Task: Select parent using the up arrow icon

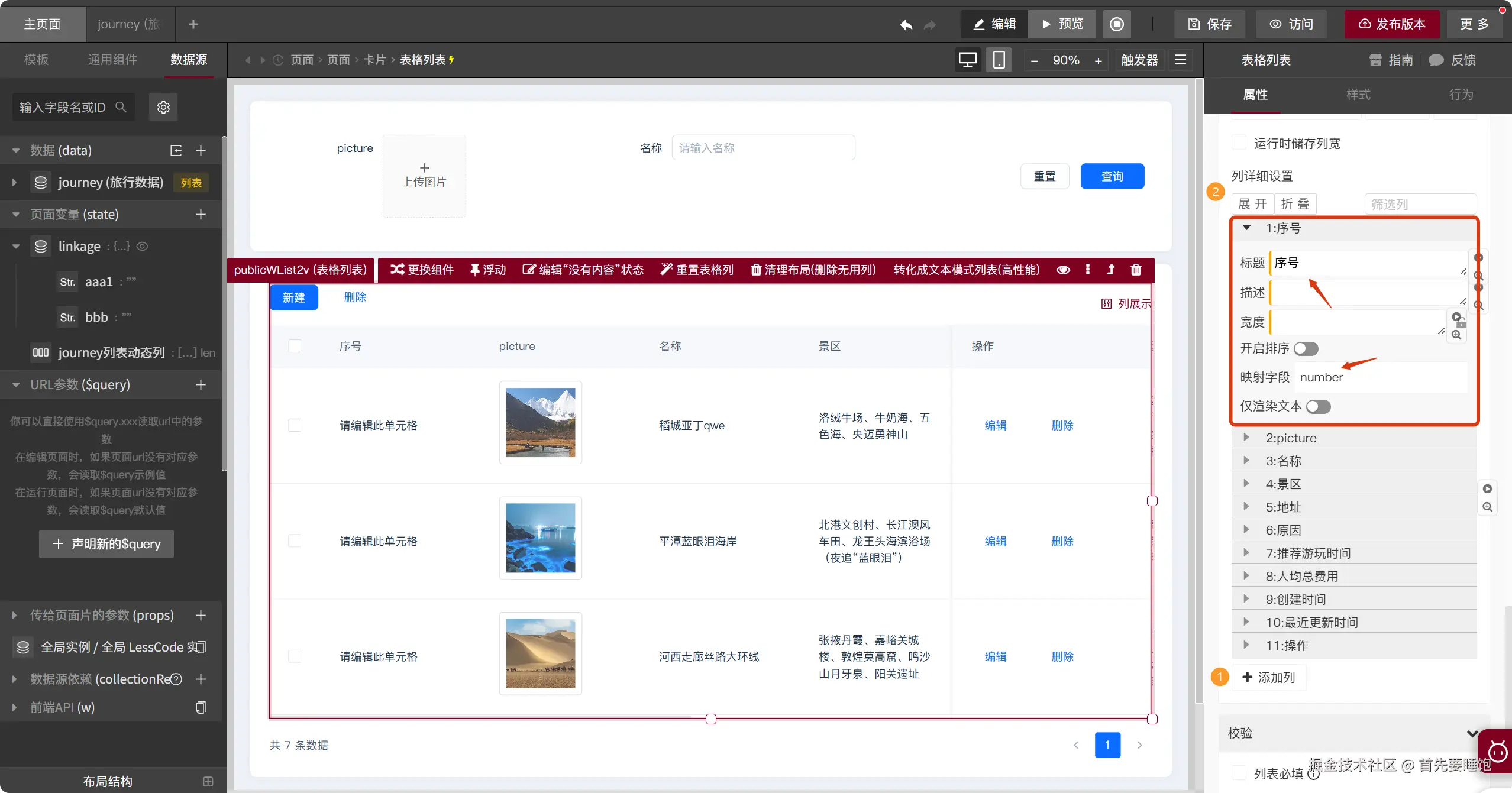Action: click(x=1110, y=270)
